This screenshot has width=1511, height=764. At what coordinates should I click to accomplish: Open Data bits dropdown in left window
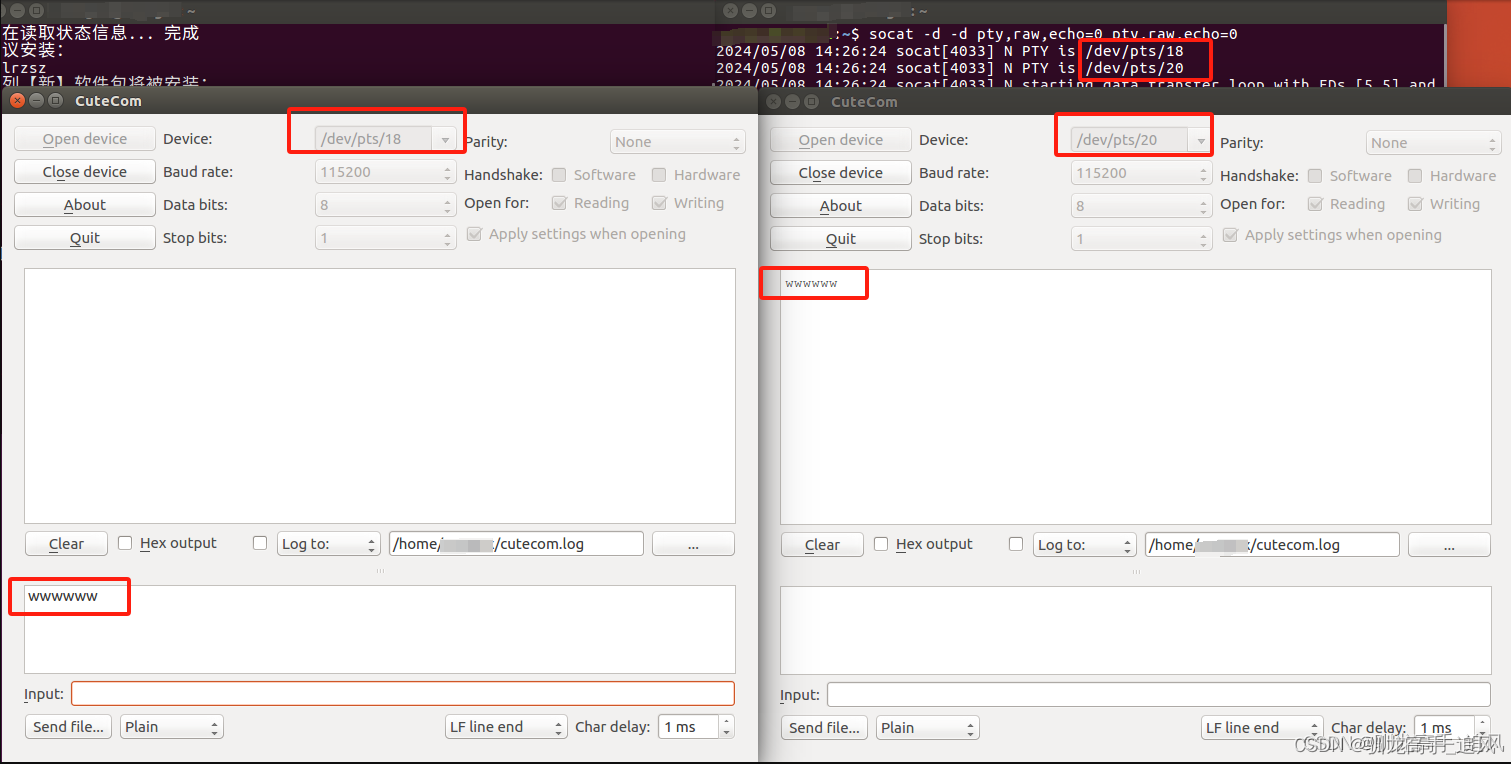click(386, 205)
